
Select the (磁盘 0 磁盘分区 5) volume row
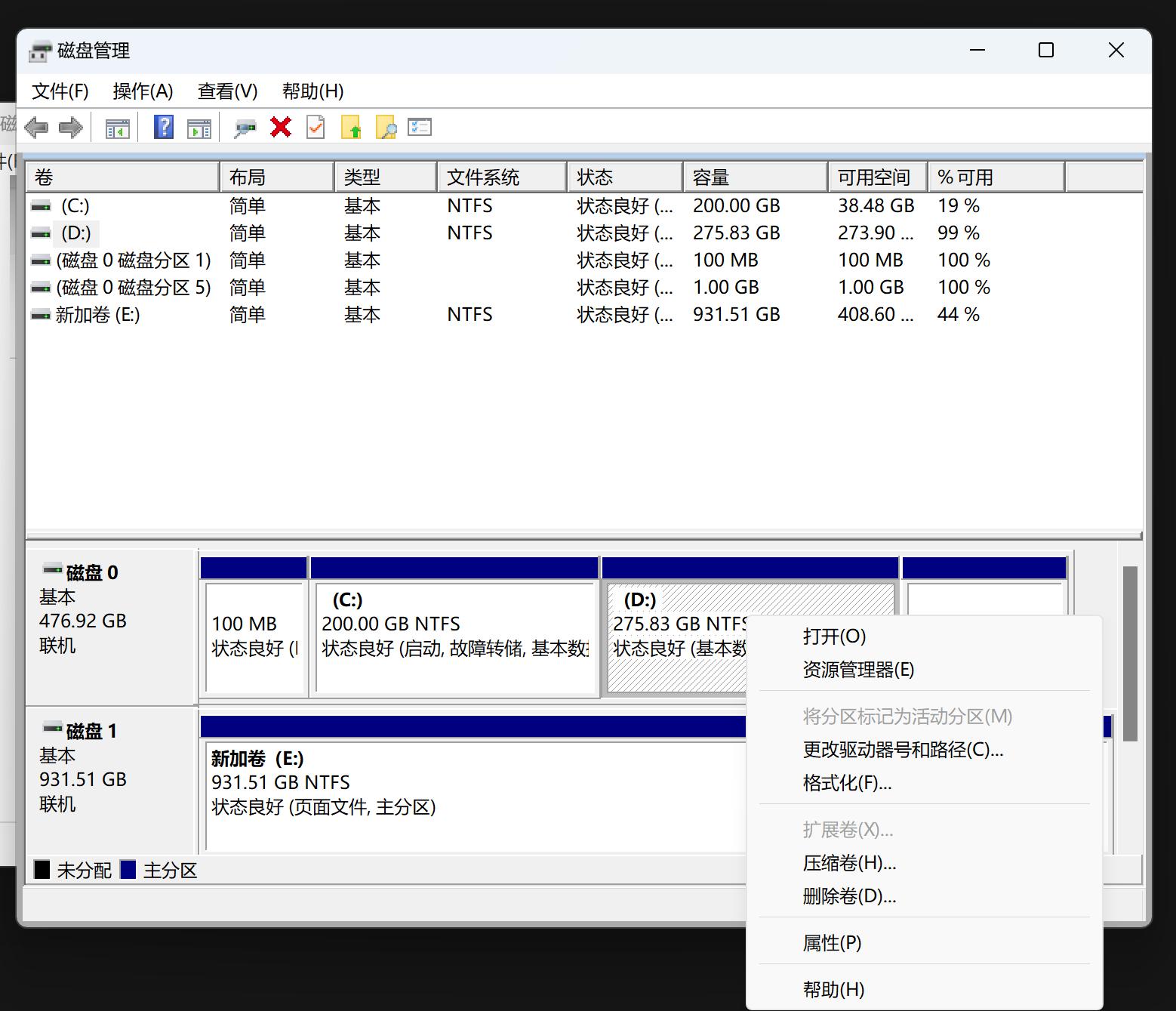coord(584,288)
